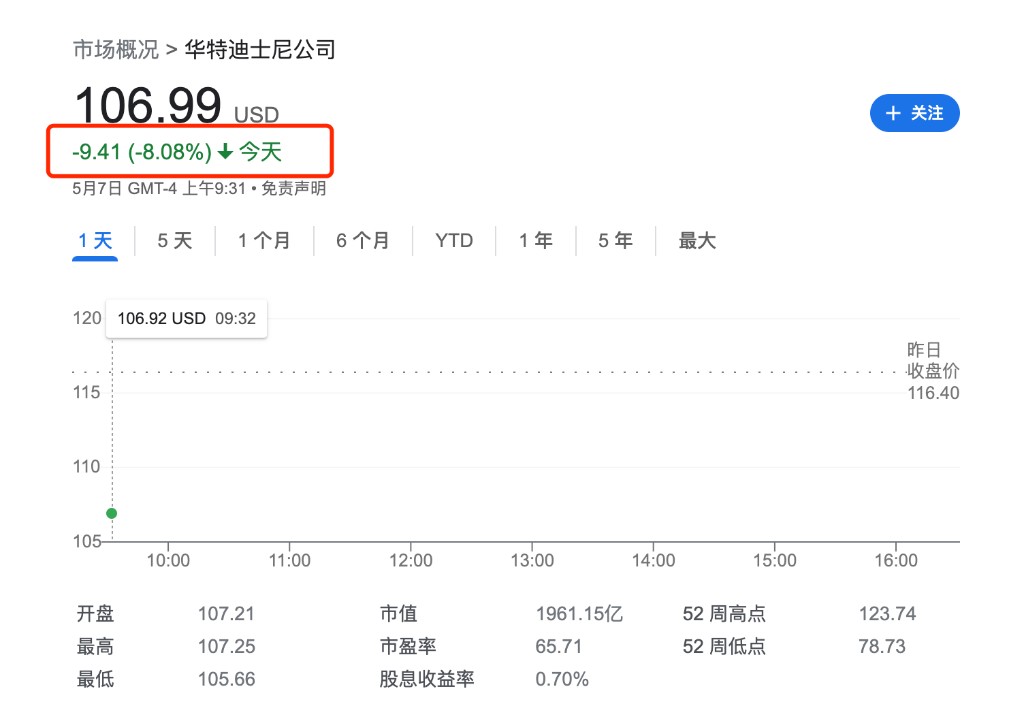Click the 13:00 time axis label
This screenshot has height=708, width=1024.
pos(532,560)
